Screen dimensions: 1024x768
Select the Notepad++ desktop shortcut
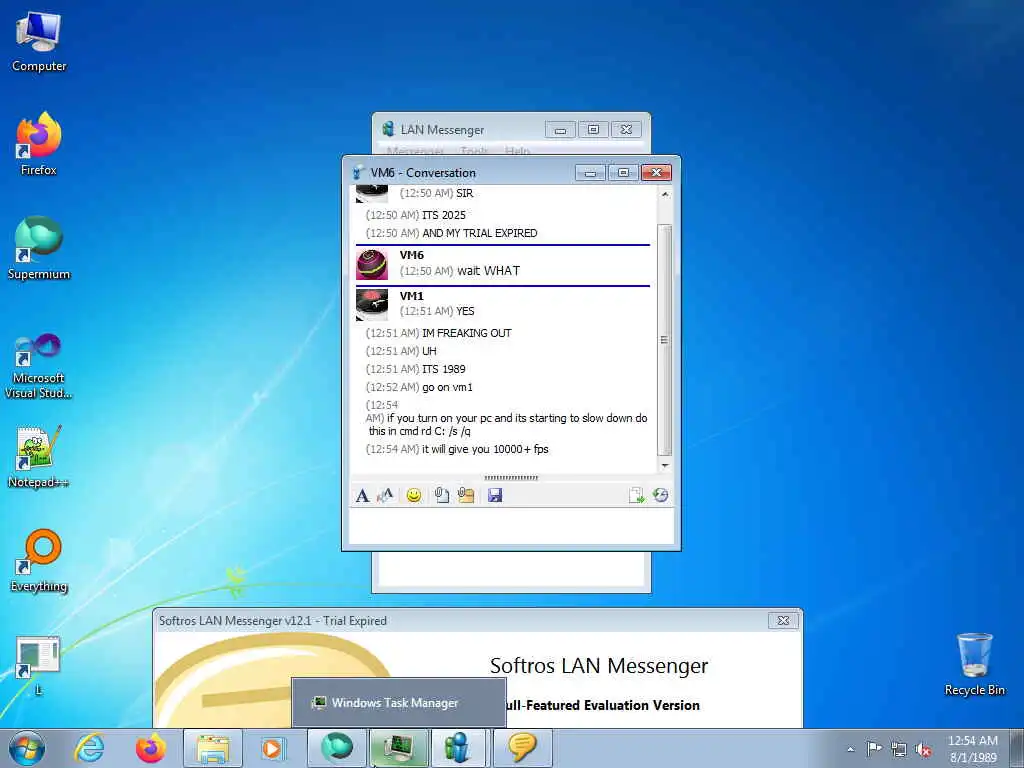pyautogui.click(x=39, y=457)
